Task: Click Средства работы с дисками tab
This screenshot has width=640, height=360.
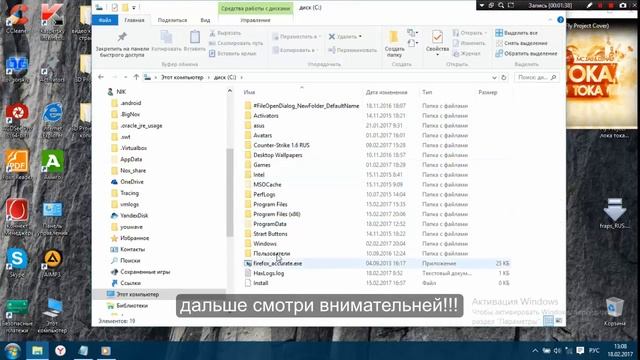Action: [256, 8]
